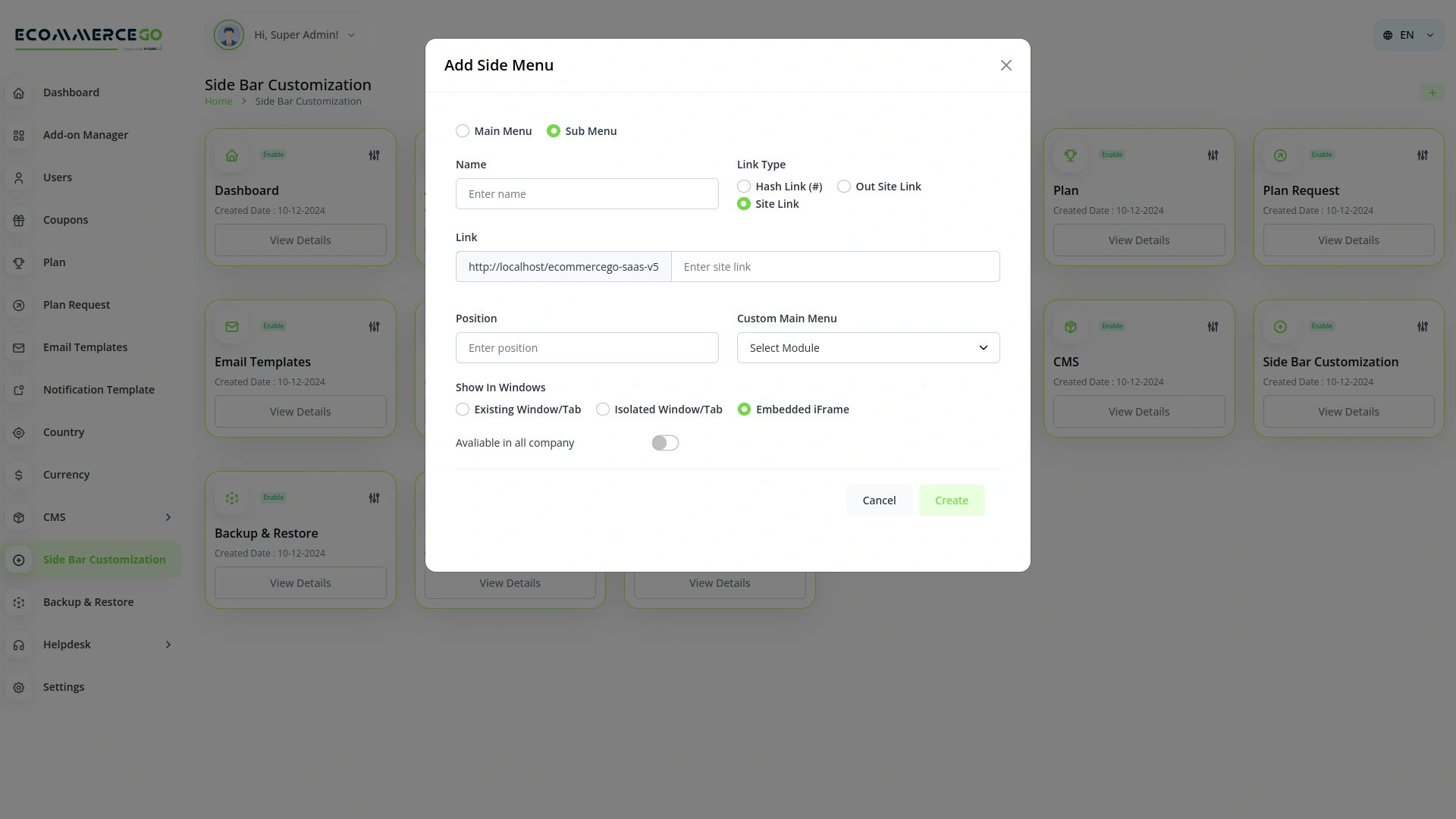Click the Plan Request sidebar icon
This screenshot has width=1456, height=819.
[18, 305]
